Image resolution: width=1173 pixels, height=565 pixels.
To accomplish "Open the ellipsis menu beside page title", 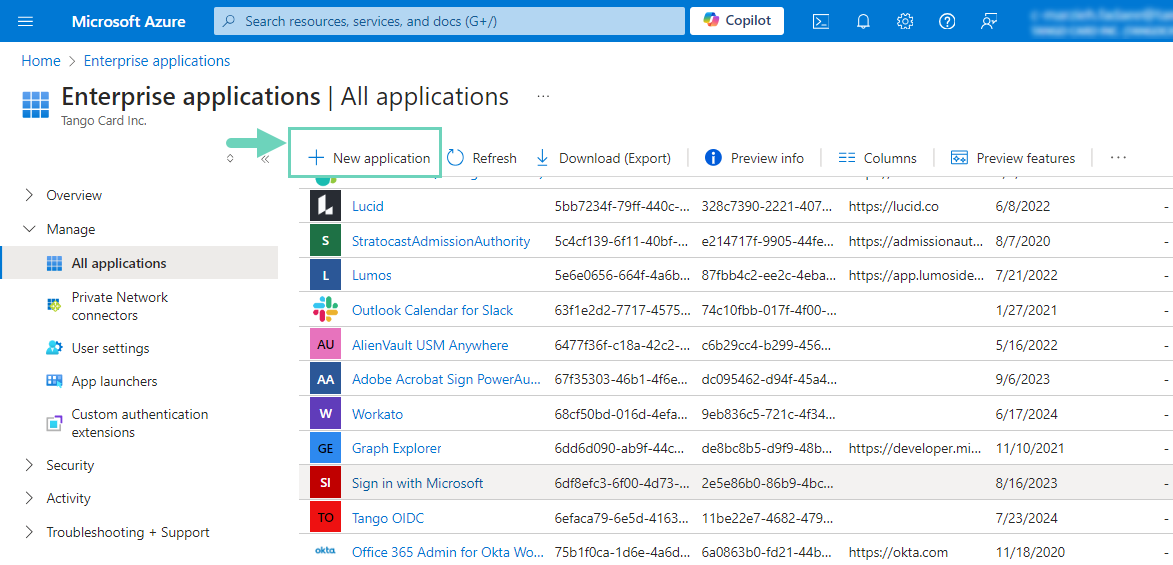I will pyautogui.click(x=543, y=97).
